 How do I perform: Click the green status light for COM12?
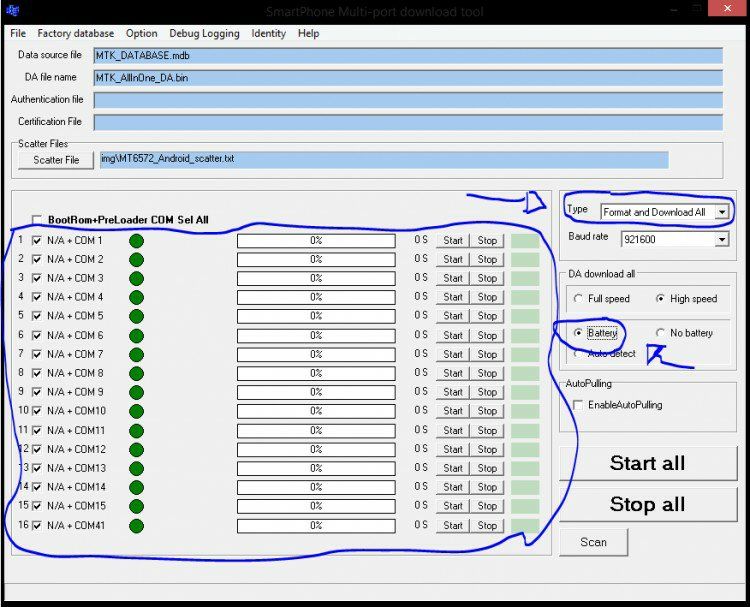coord(136,450)
